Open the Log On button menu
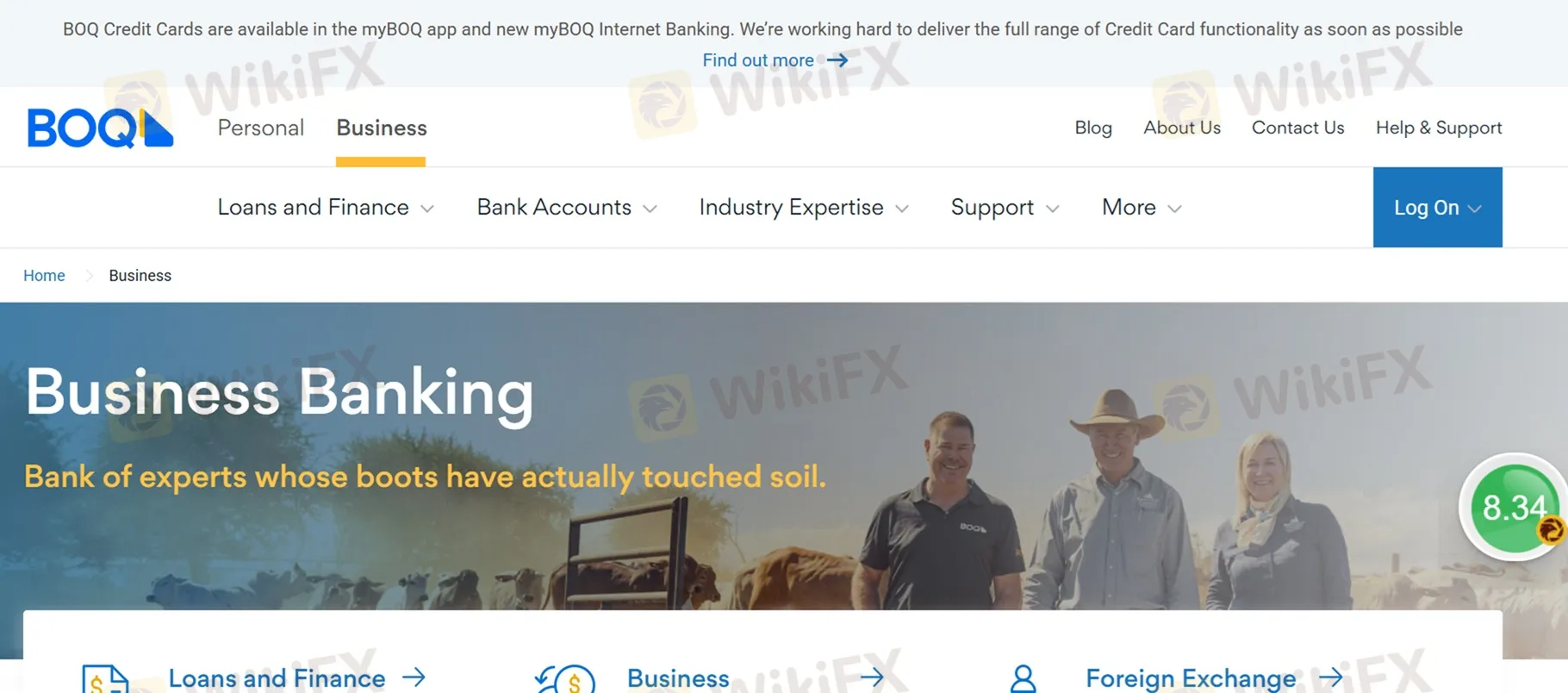The image size is (1568, 693). point(1437,208)
